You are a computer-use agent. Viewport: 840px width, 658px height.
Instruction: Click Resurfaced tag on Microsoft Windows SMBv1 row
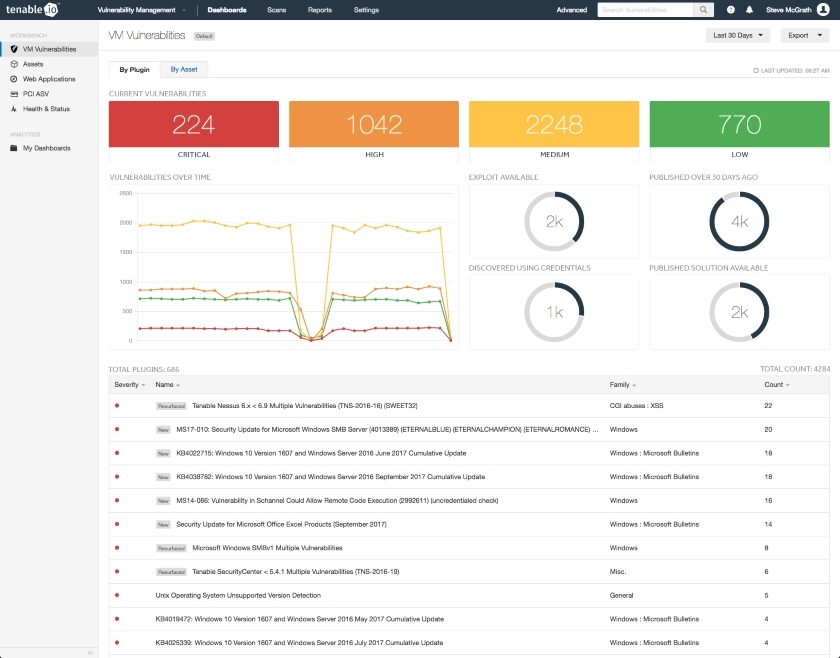[x=171, y=548]
